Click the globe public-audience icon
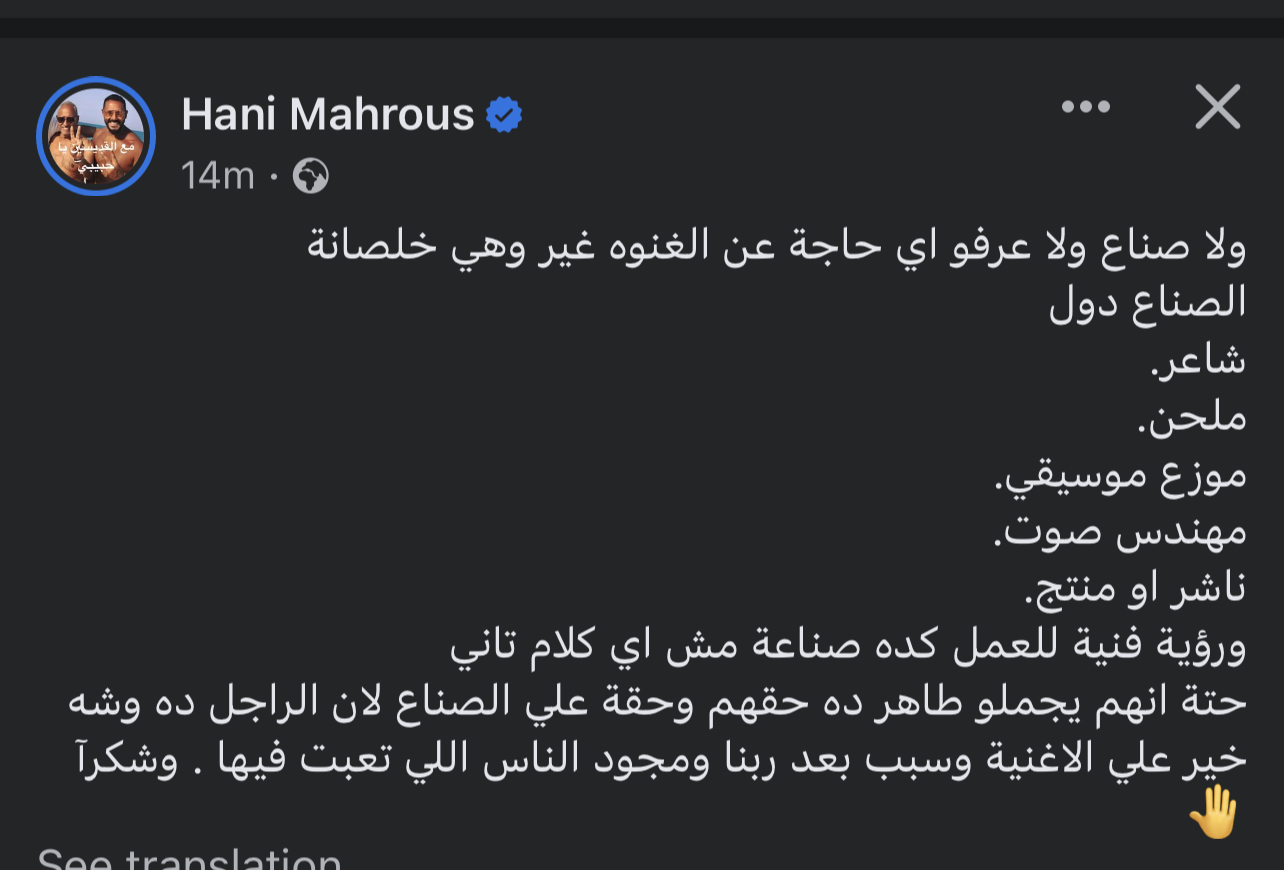This screenshot has width=1284, height=870. [310, 177]
